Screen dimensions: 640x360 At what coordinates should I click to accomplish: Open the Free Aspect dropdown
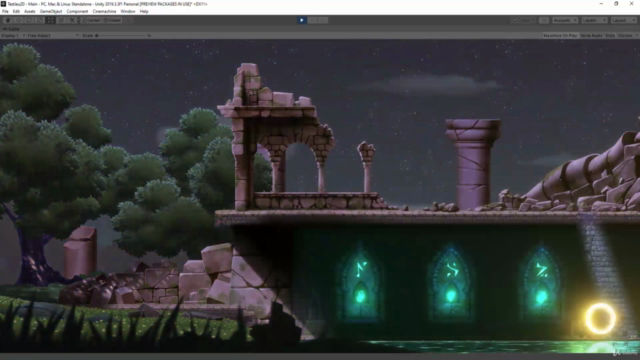pos(53,36)
